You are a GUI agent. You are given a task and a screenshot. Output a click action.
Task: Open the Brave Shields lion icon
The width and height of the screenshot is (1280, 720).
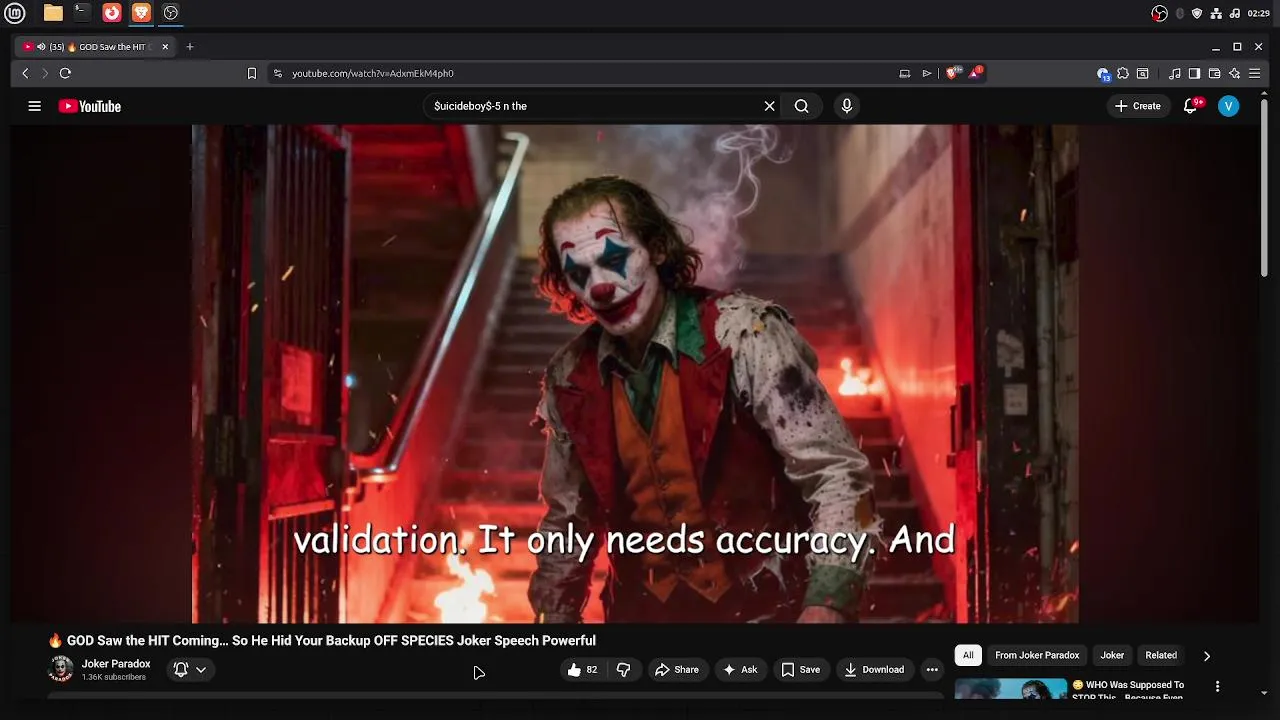tap(952, 73)
